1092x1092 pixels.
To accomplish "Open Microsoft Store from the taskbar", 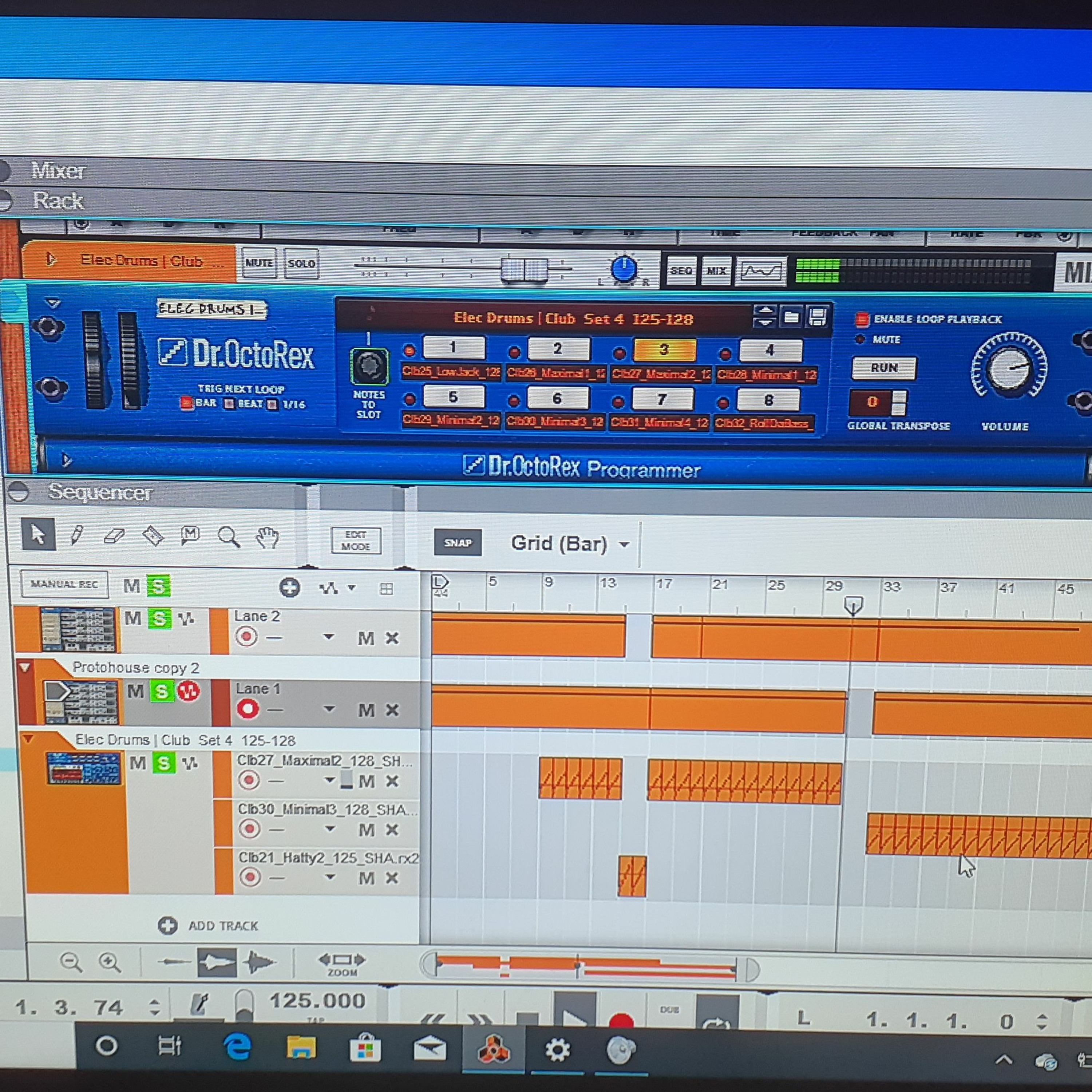I will [x=365, y=1048].
